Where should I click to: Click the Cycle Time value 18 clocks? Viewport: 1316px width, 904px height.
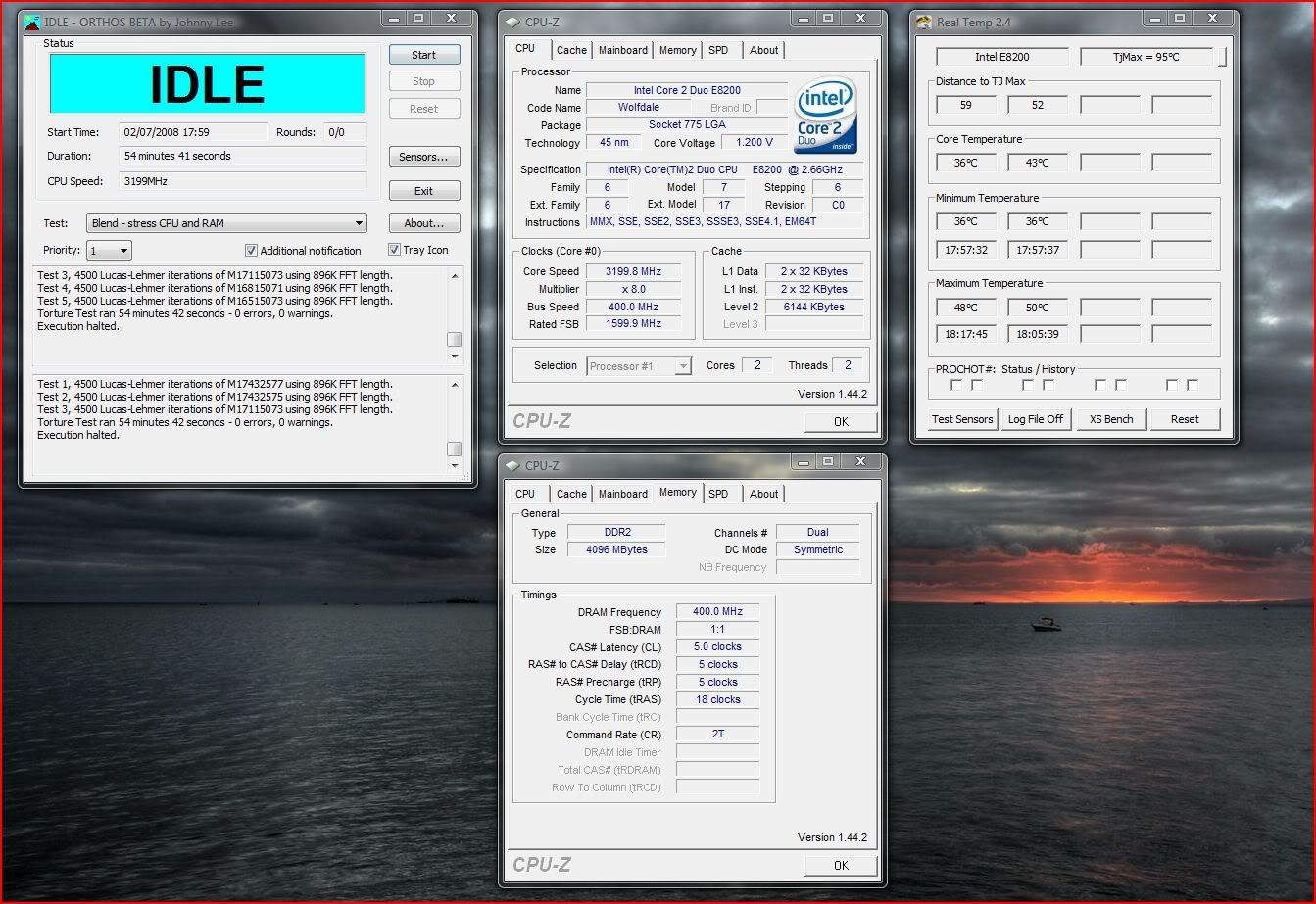717,700
